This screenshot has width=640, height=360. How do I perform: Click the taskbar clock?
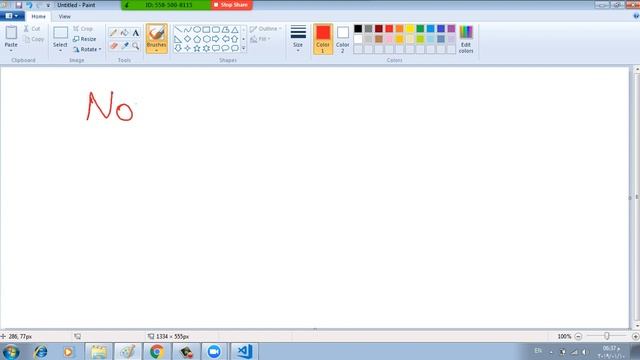click(611, 352)
